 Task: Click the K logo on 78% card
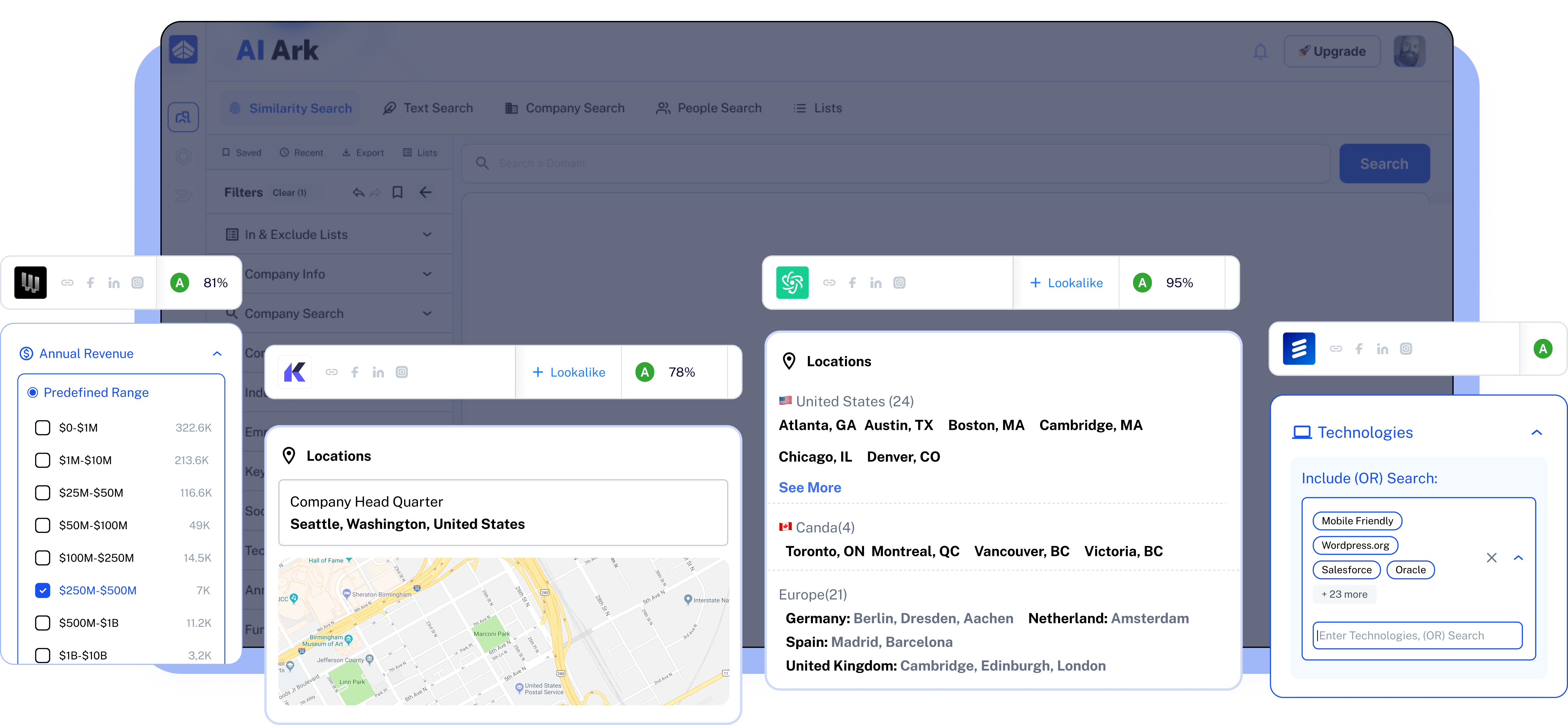click(x=295, y=372)
